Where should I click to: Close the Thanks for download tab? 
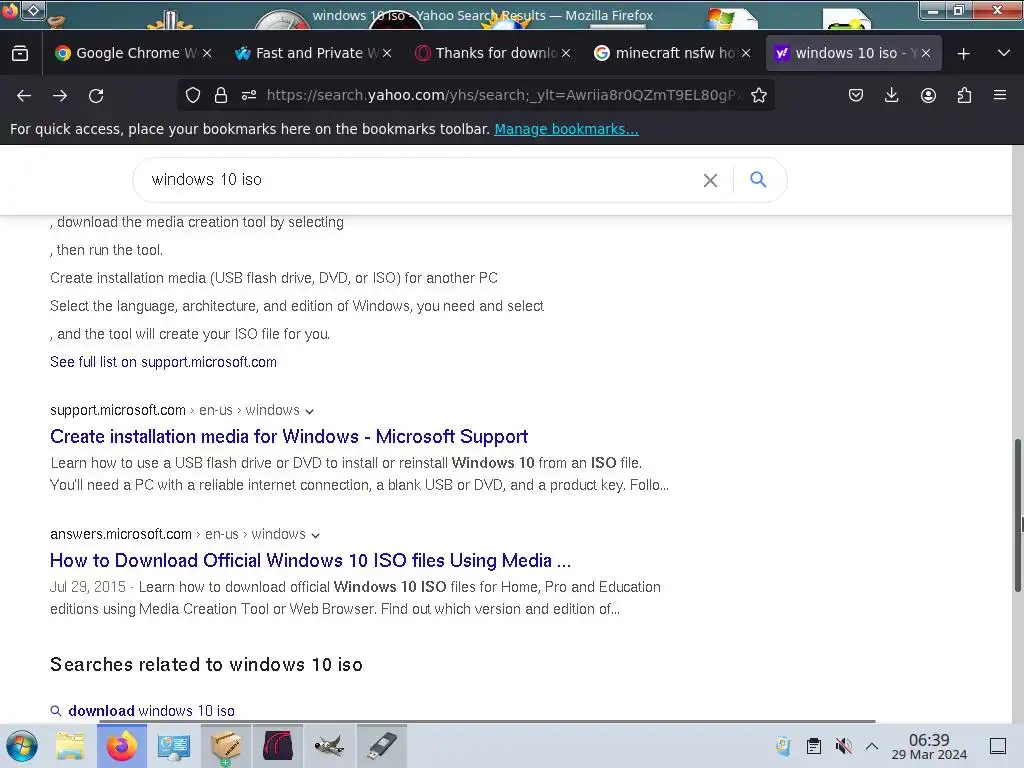click(566, 54)
